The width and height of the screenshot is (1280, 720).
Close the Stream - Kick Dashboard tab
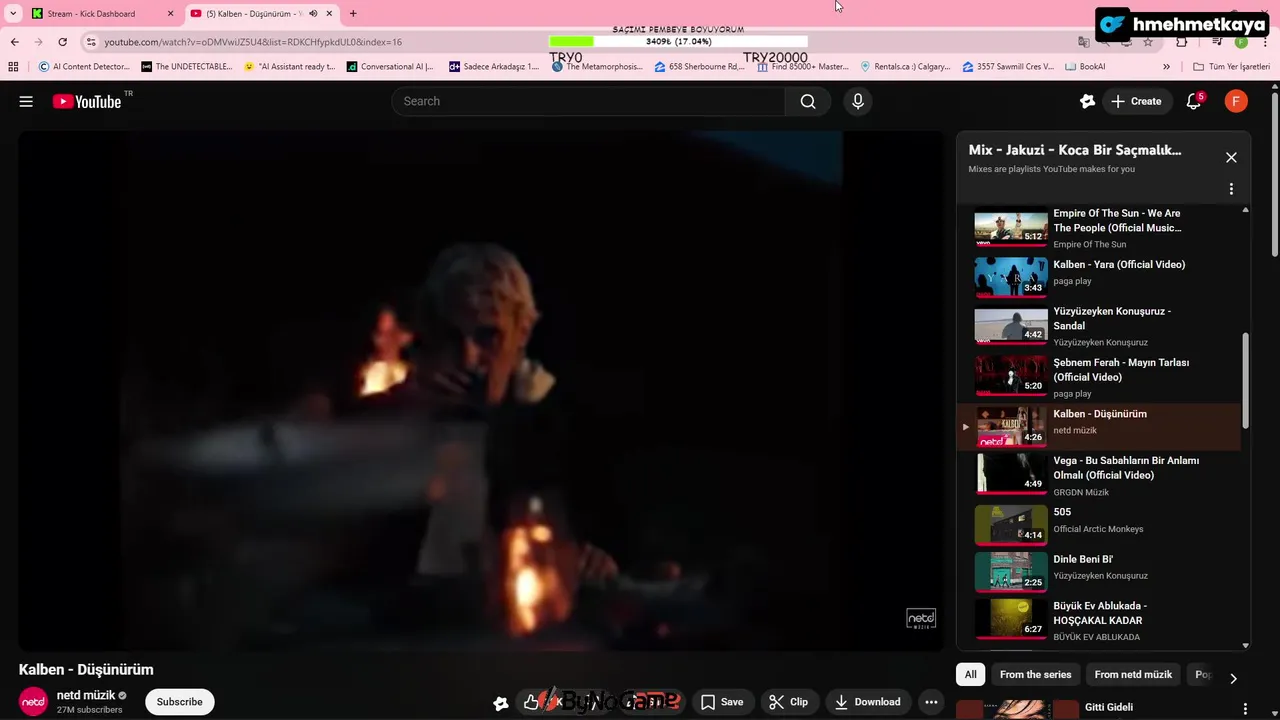coord(170,14)
